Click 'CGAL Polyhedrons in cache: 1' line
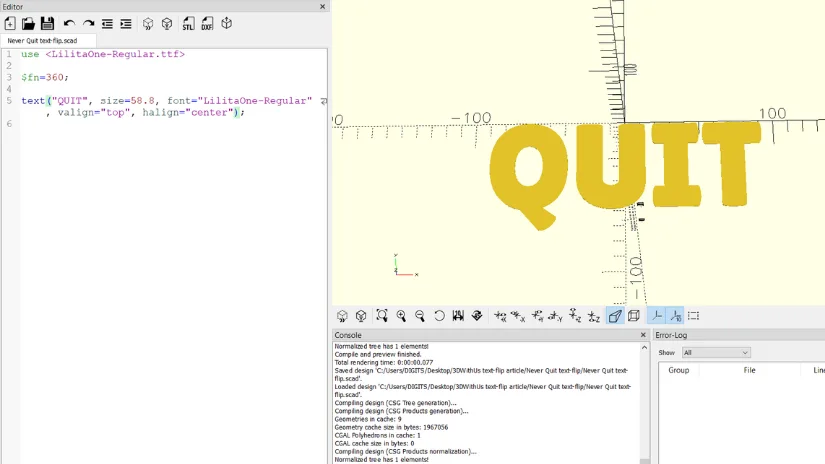 click(377, 436)
